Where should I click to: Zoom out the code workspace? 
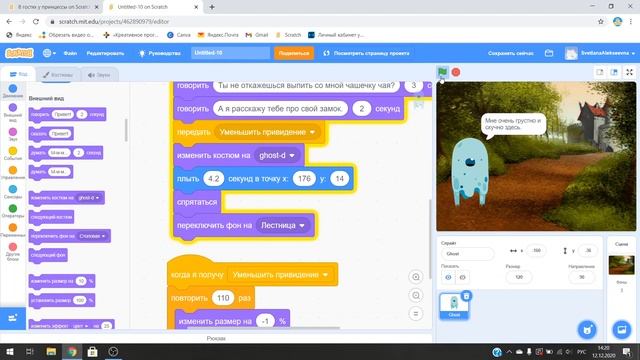[416, 296]
